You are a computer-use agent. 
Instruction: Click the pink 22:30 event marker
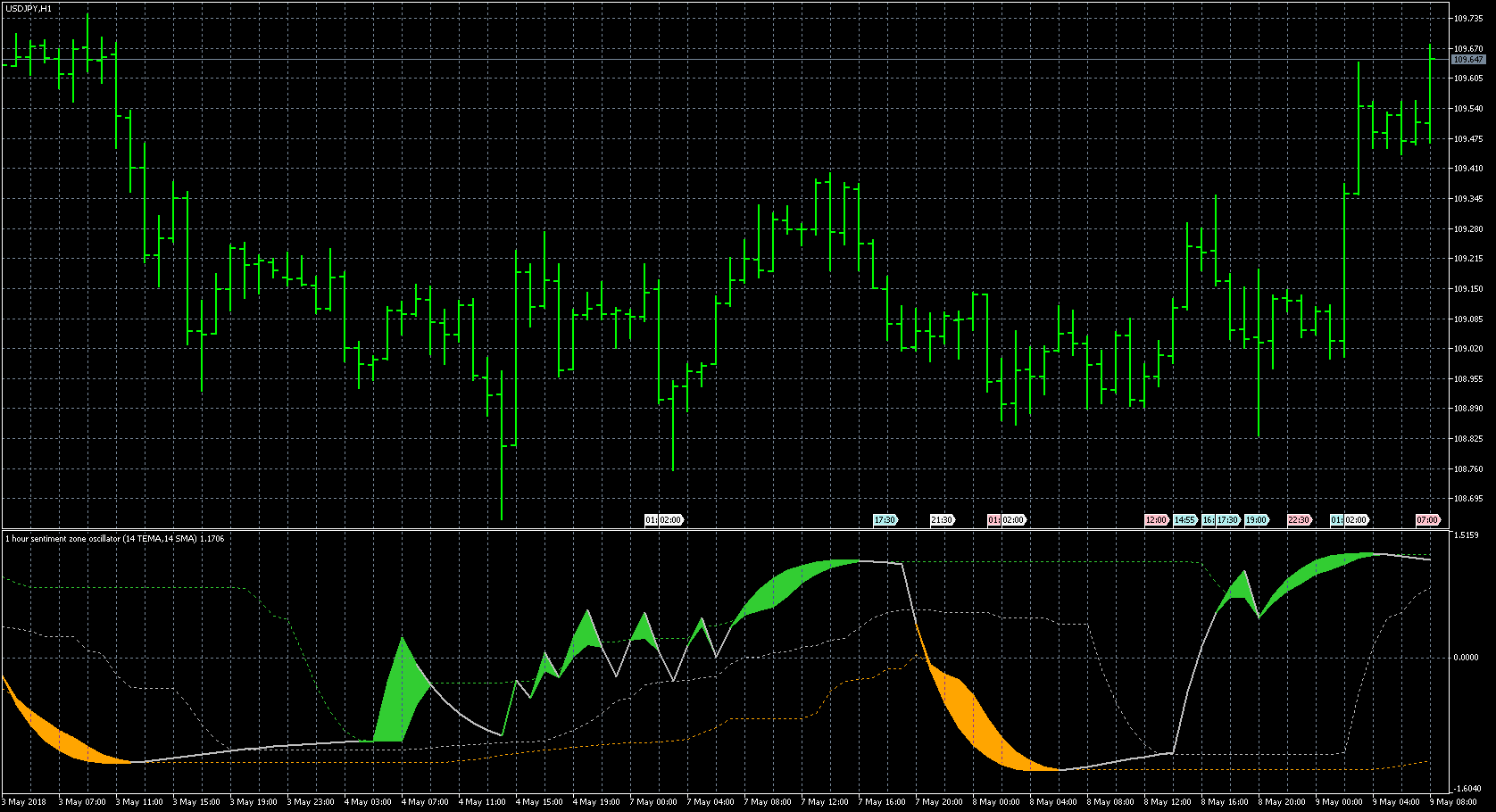1299,520
